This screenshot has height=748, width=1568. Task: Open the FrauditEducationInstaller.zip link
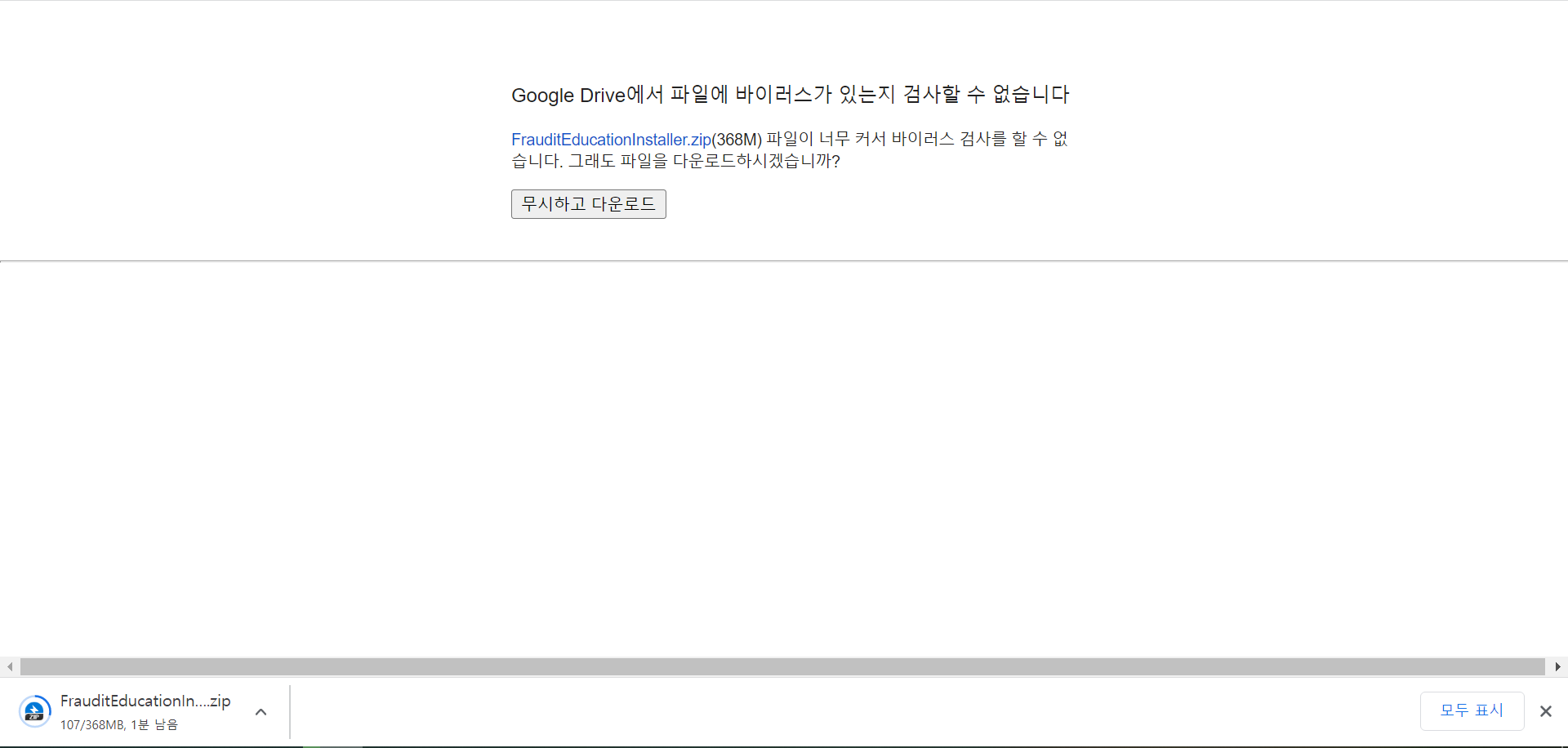611,140
